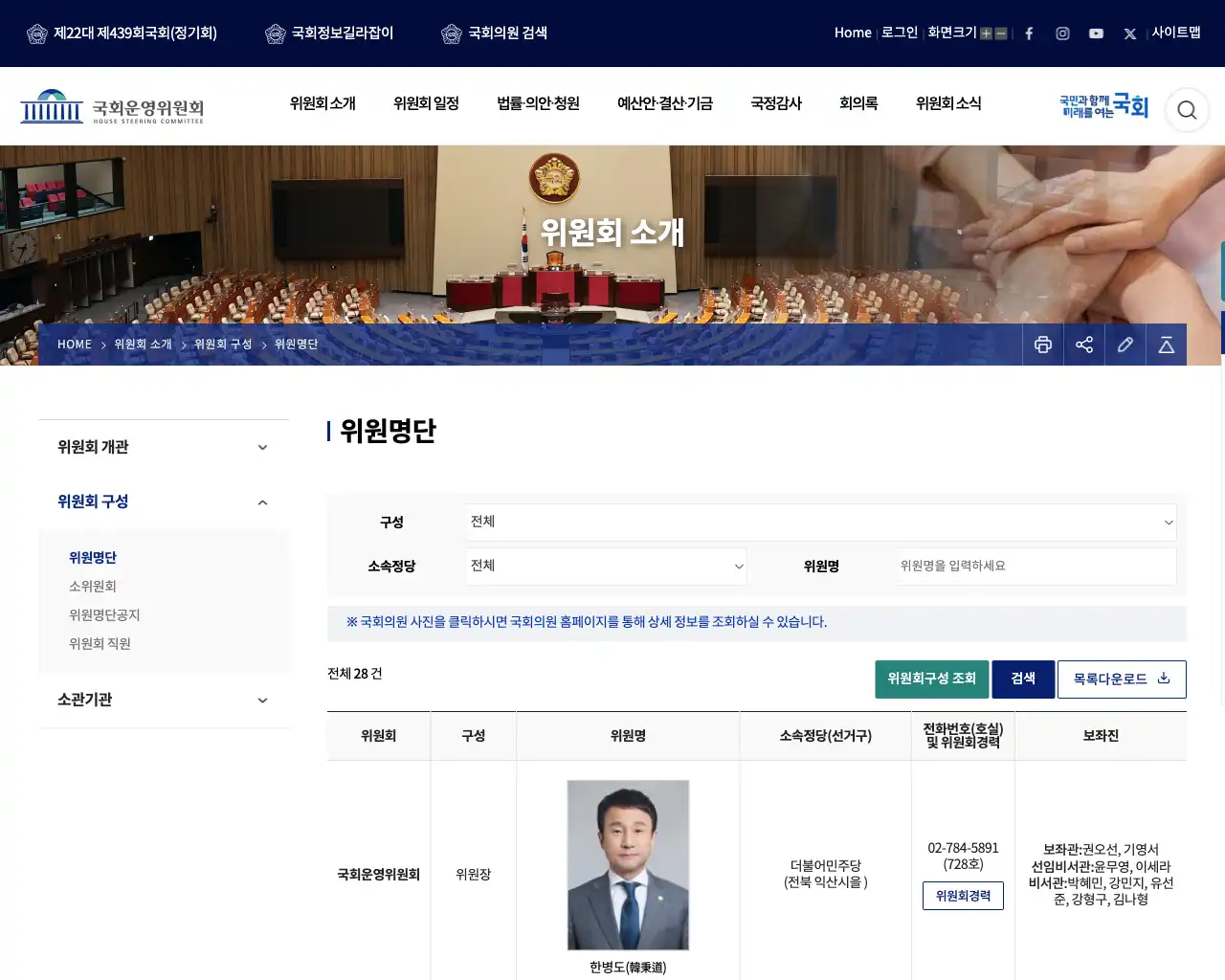Open the 법률·의안·청원 main menu
Screen dimensions: 1225x980
(x=538, y=103)
